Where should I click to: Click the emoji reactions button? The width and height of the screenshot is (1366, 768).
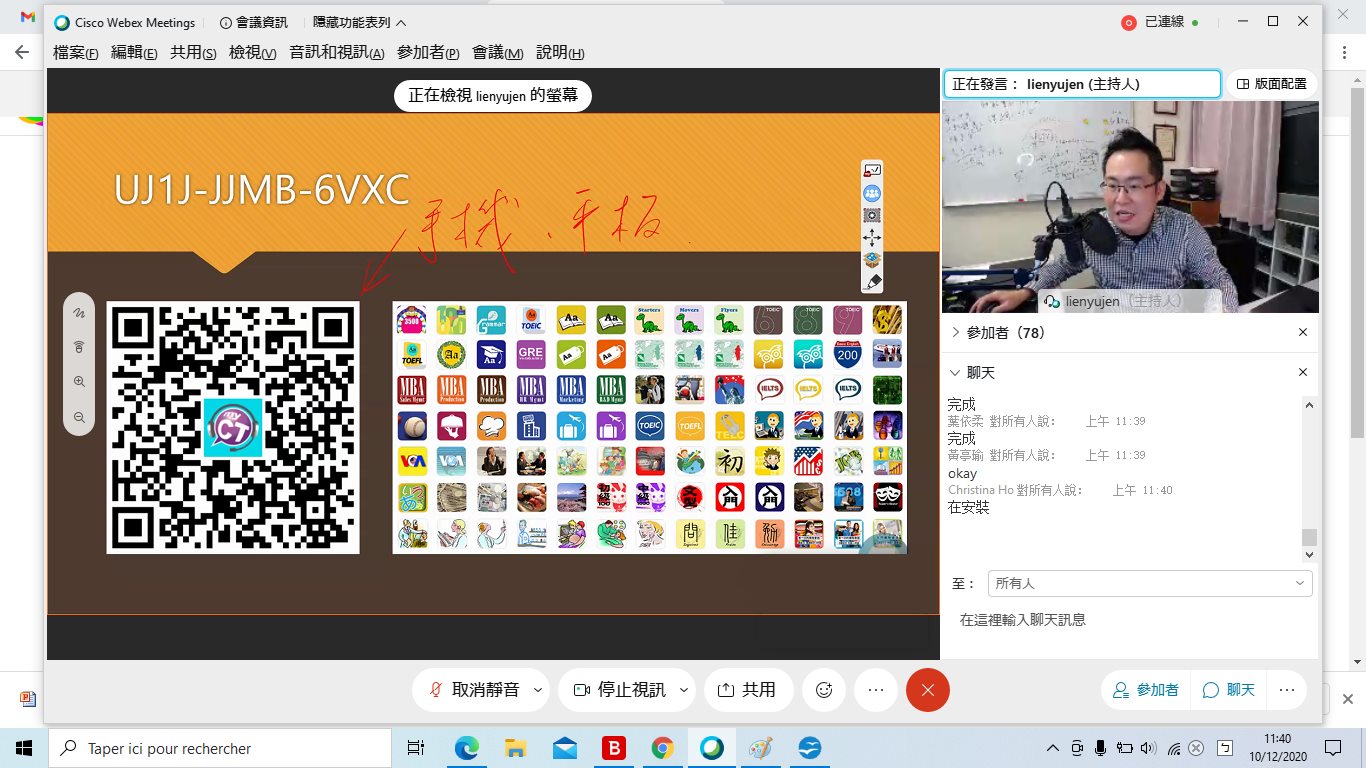[824, 690]
